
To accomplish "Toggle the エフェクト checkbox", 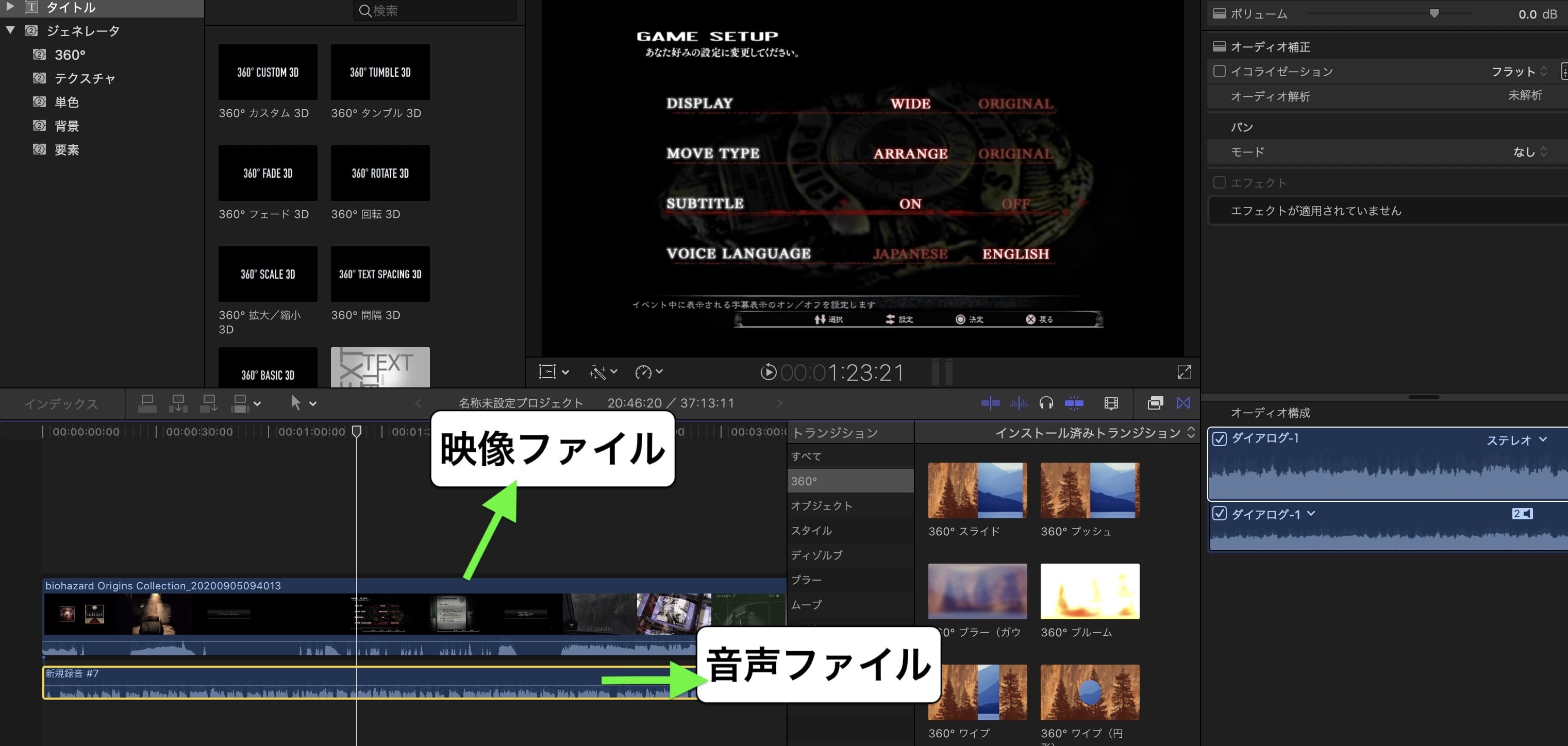I will (x=1219, y=182).
